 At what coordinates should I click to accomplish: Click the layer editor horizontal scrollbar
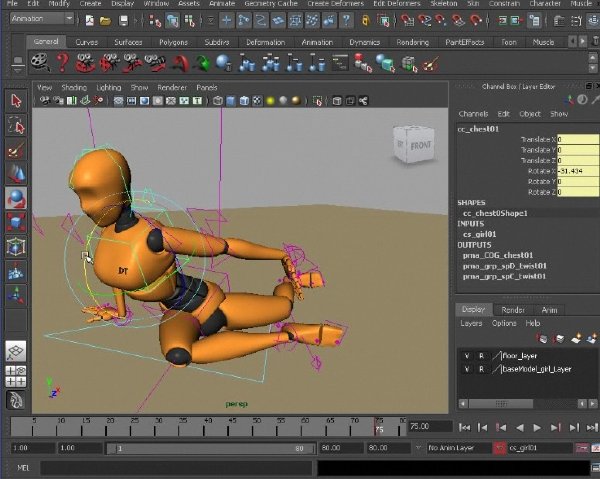point(501,404)
